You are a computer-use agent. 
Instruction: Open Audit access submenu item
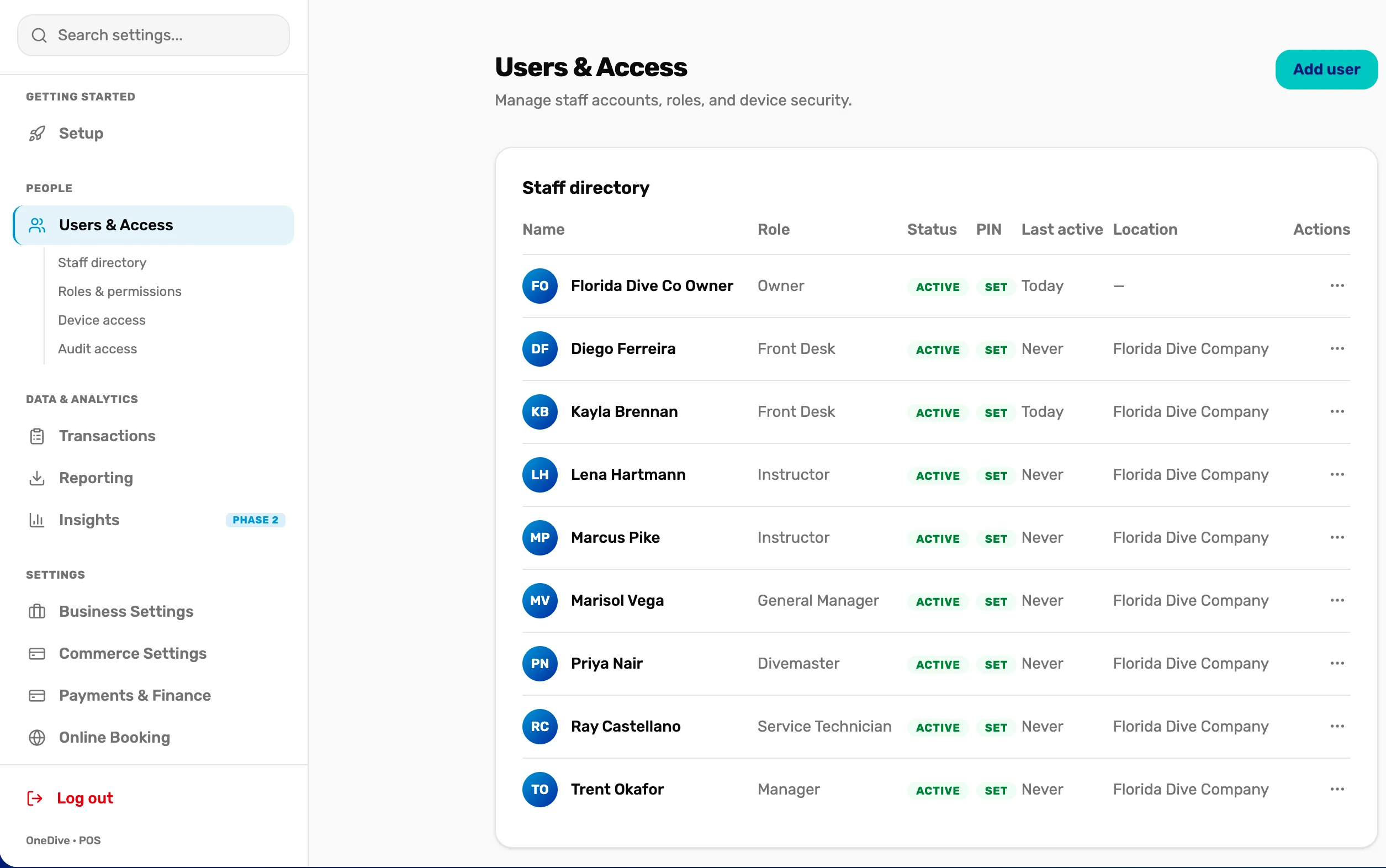click(98, 349)
